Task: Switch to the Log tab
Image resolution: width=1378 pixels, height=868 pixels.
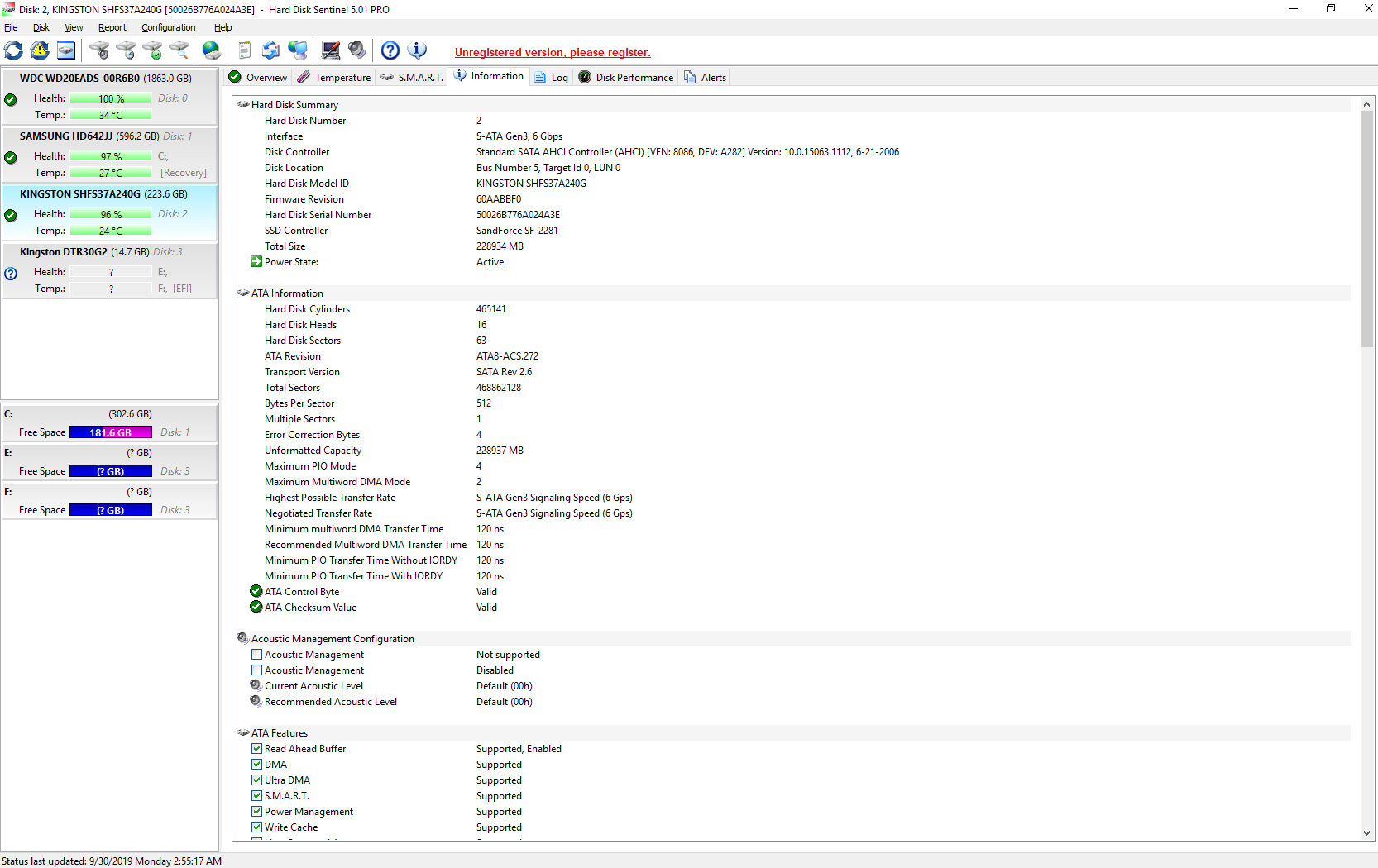Action: coord(552,78)
